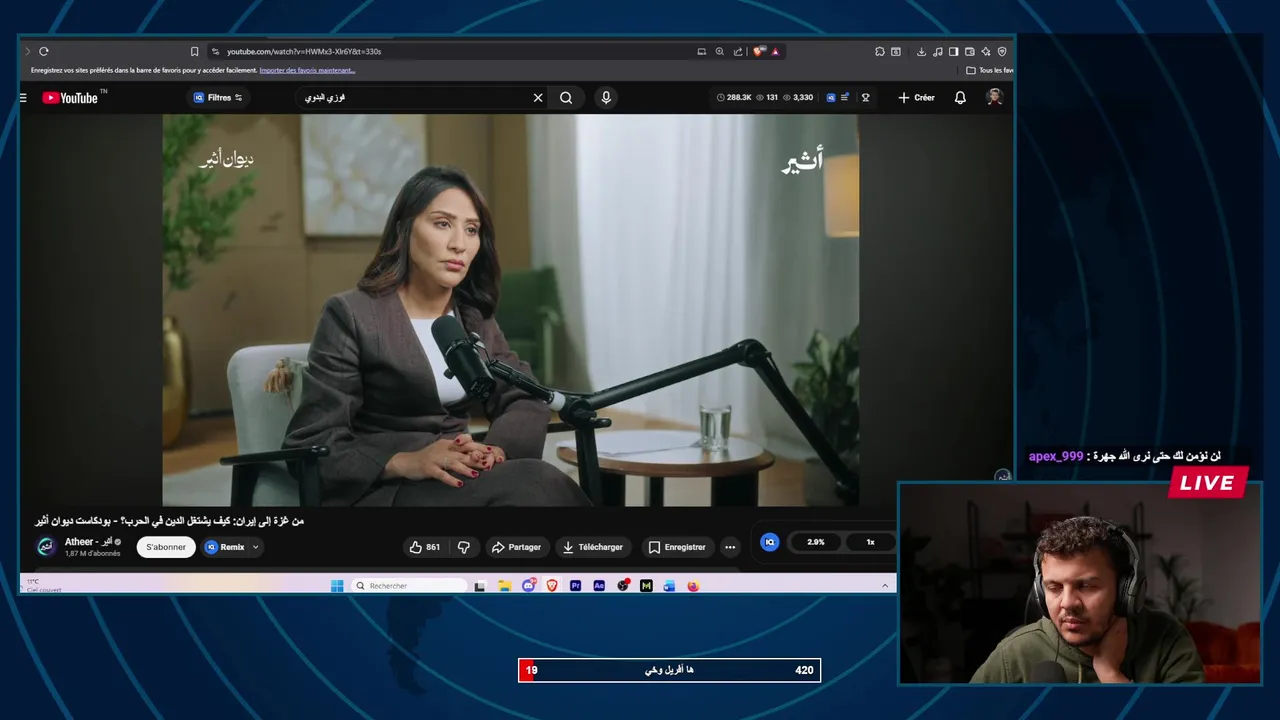Click the round vidIQ badge icon beside 2.9%
This screenshot has width=1280, height=720.
coord(770,542)
